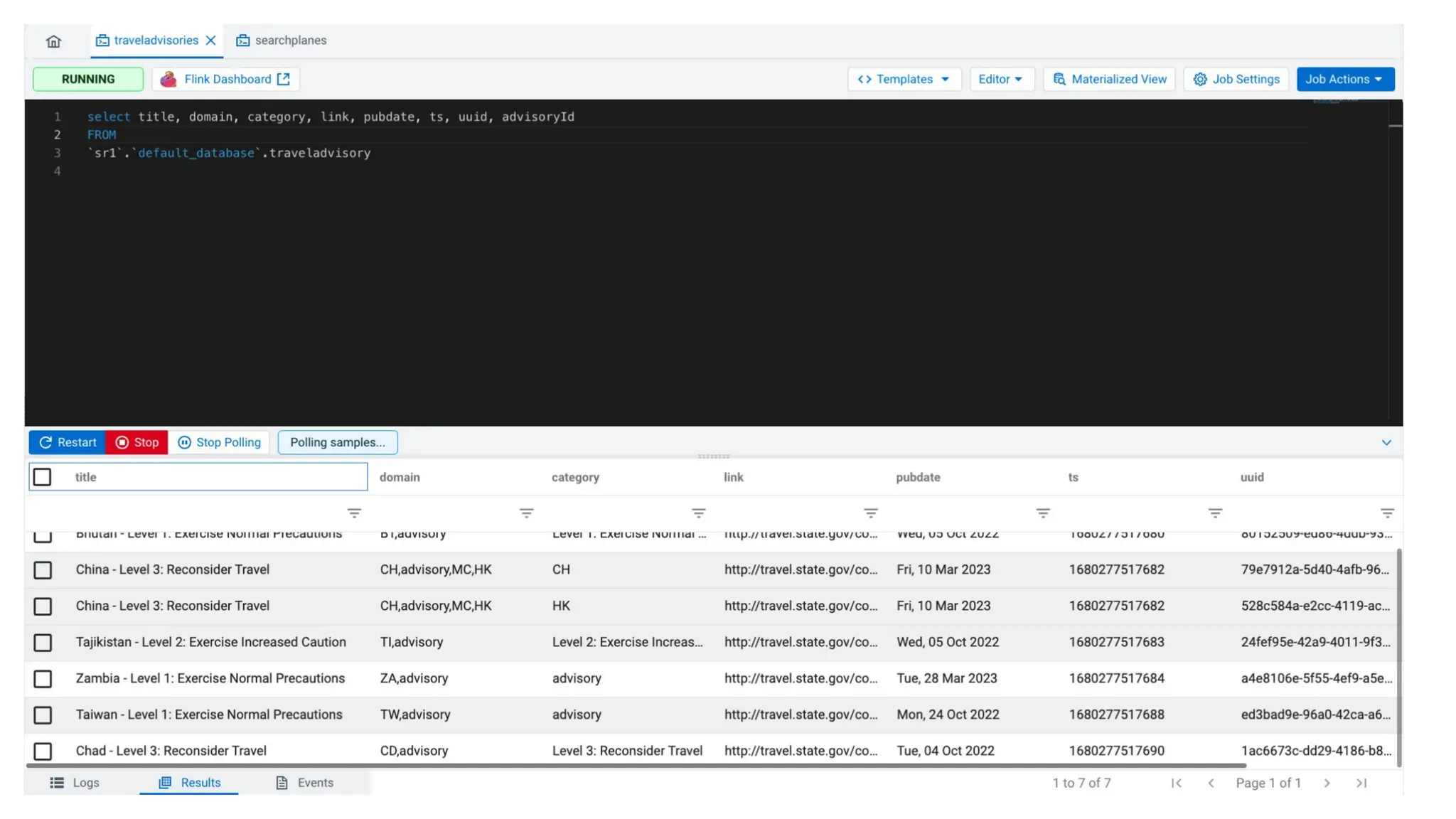Check the Zambia row checkbox

(x=43, y=679)
